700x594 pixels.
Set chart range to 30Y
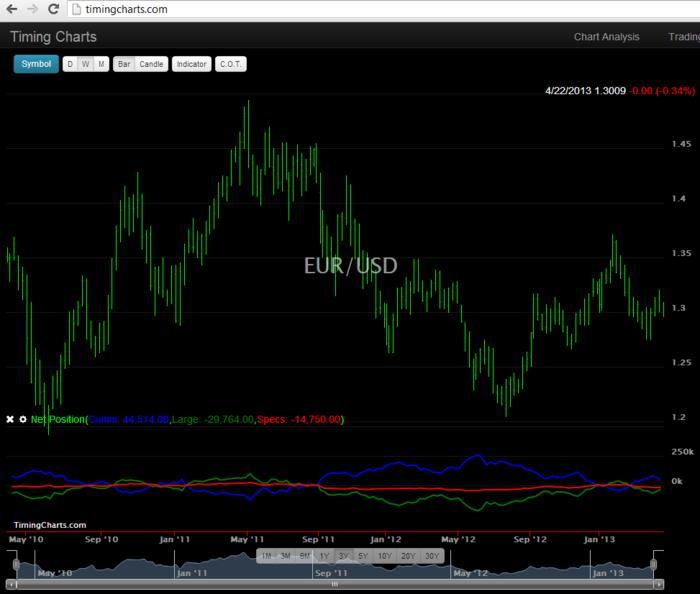[432, 556]
